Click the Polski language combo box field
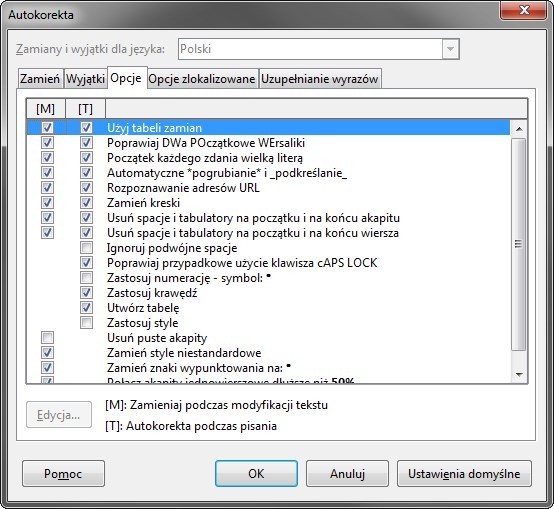 (319, 49)
